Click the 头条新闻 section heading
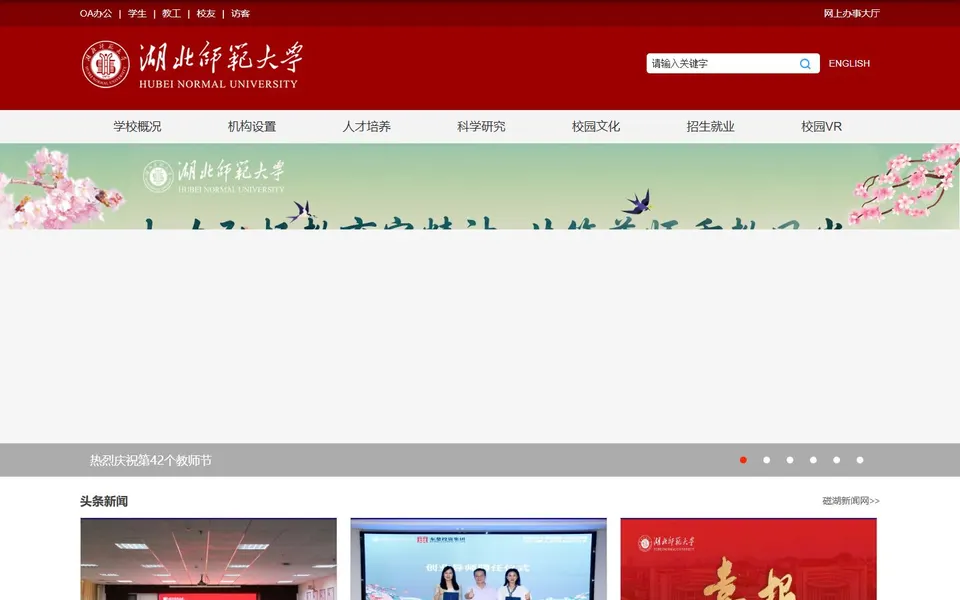The height and width of the screenshot is (600, 960). click(x=104, y=501)
